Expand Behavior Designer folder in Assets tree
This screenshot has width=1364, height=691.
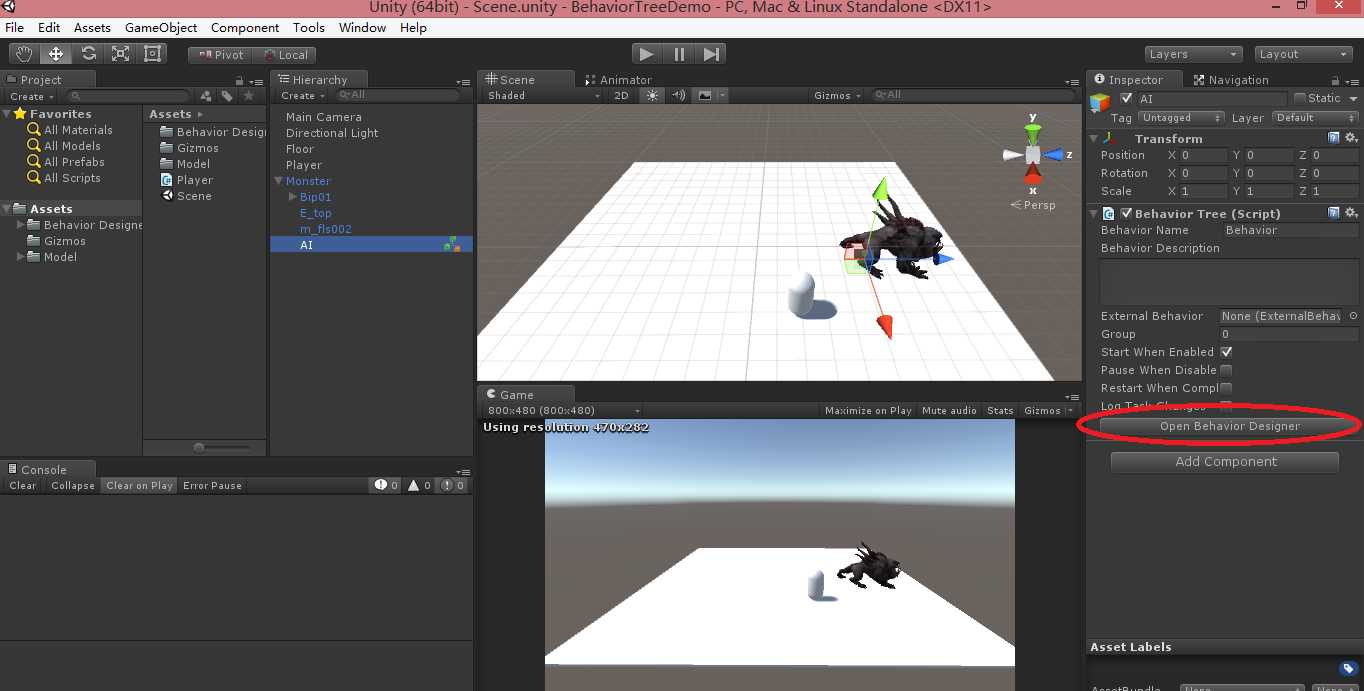pyautogui.click(x=21, y=225)
